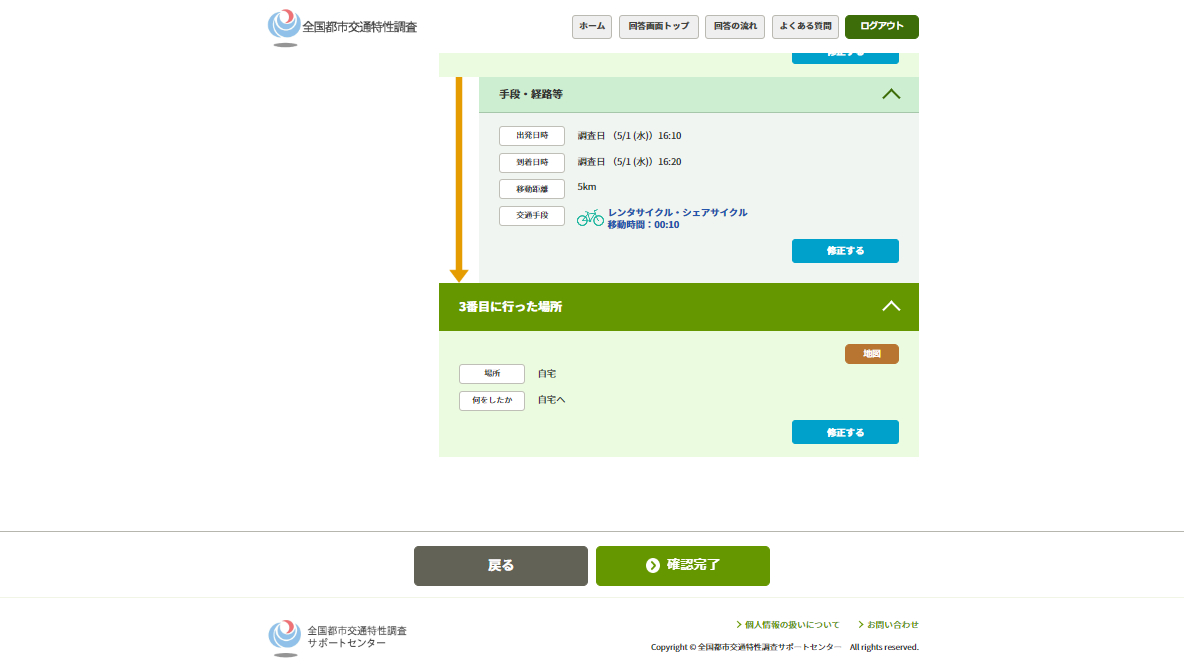Click the orange downward route arrow
The image size is (1184, 671).
click(459, 180)
